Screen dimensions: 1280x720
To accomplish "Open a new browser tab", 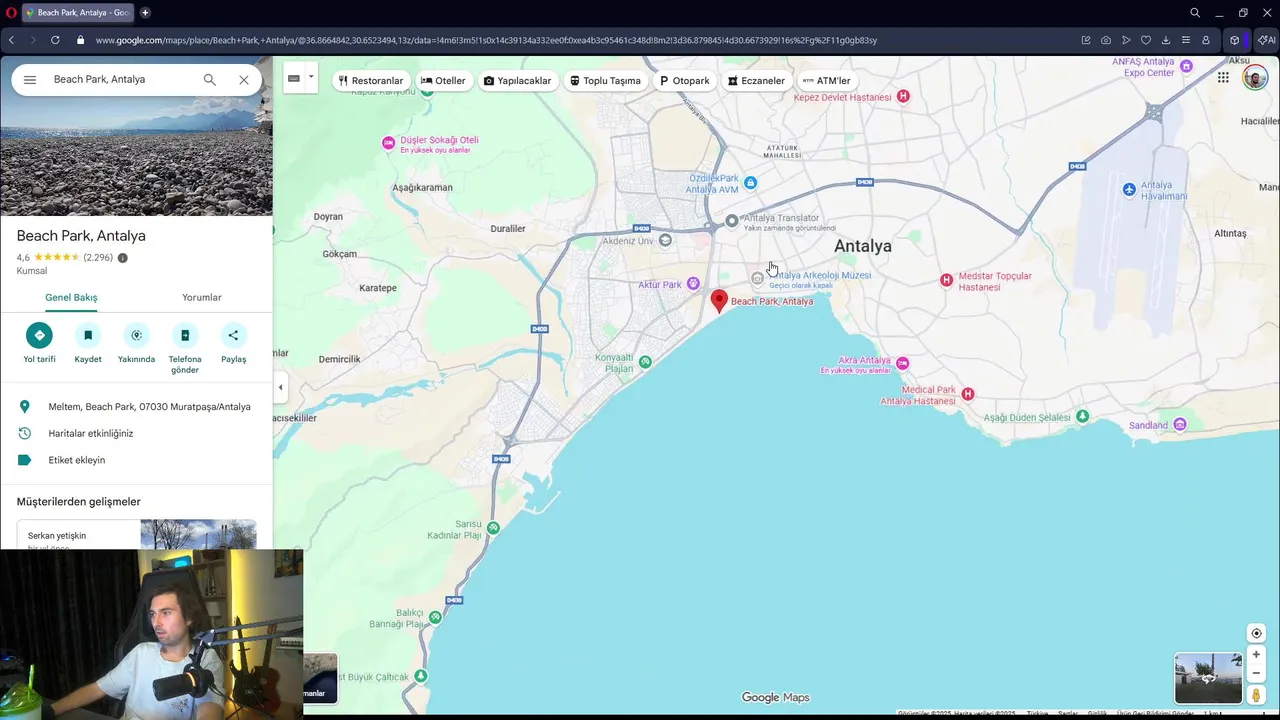I will click(145, 13).
